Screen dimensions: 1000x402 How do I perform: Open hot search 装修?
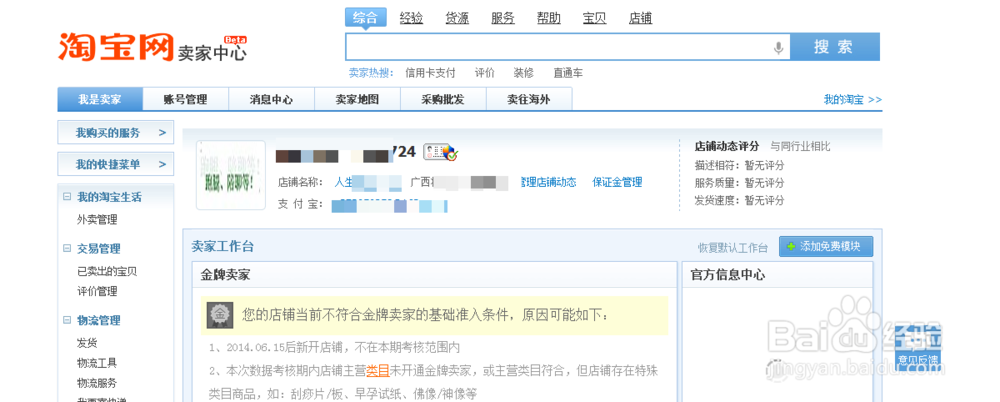524,73
